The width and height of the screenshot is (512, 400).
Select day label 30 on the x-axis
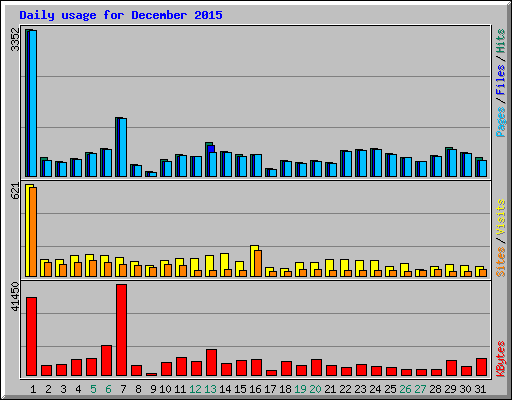click(465, 389)
